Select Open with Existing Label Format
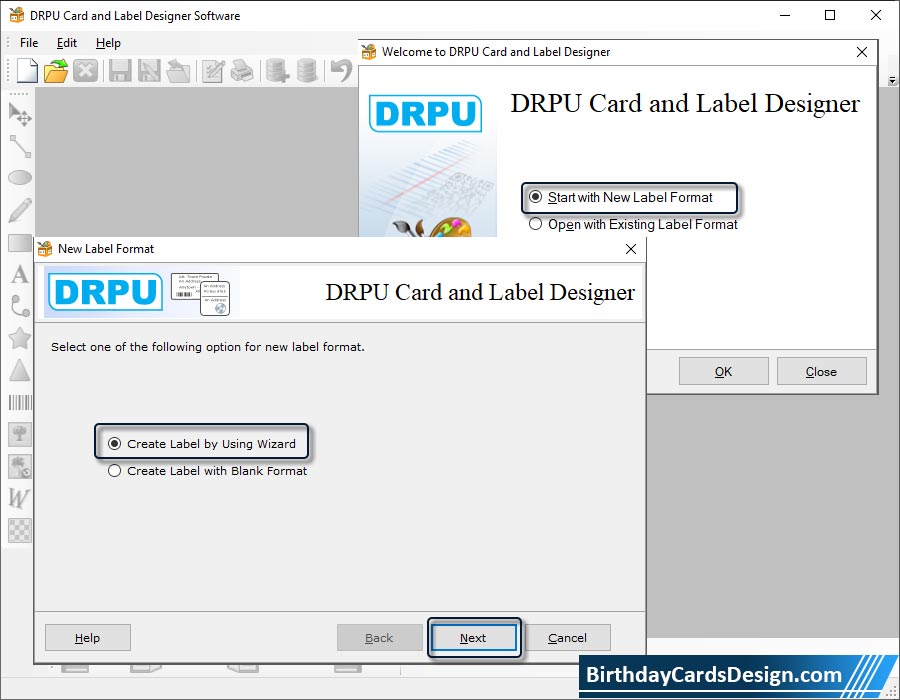The image size is (900, 700). click(x=633, y=224)
